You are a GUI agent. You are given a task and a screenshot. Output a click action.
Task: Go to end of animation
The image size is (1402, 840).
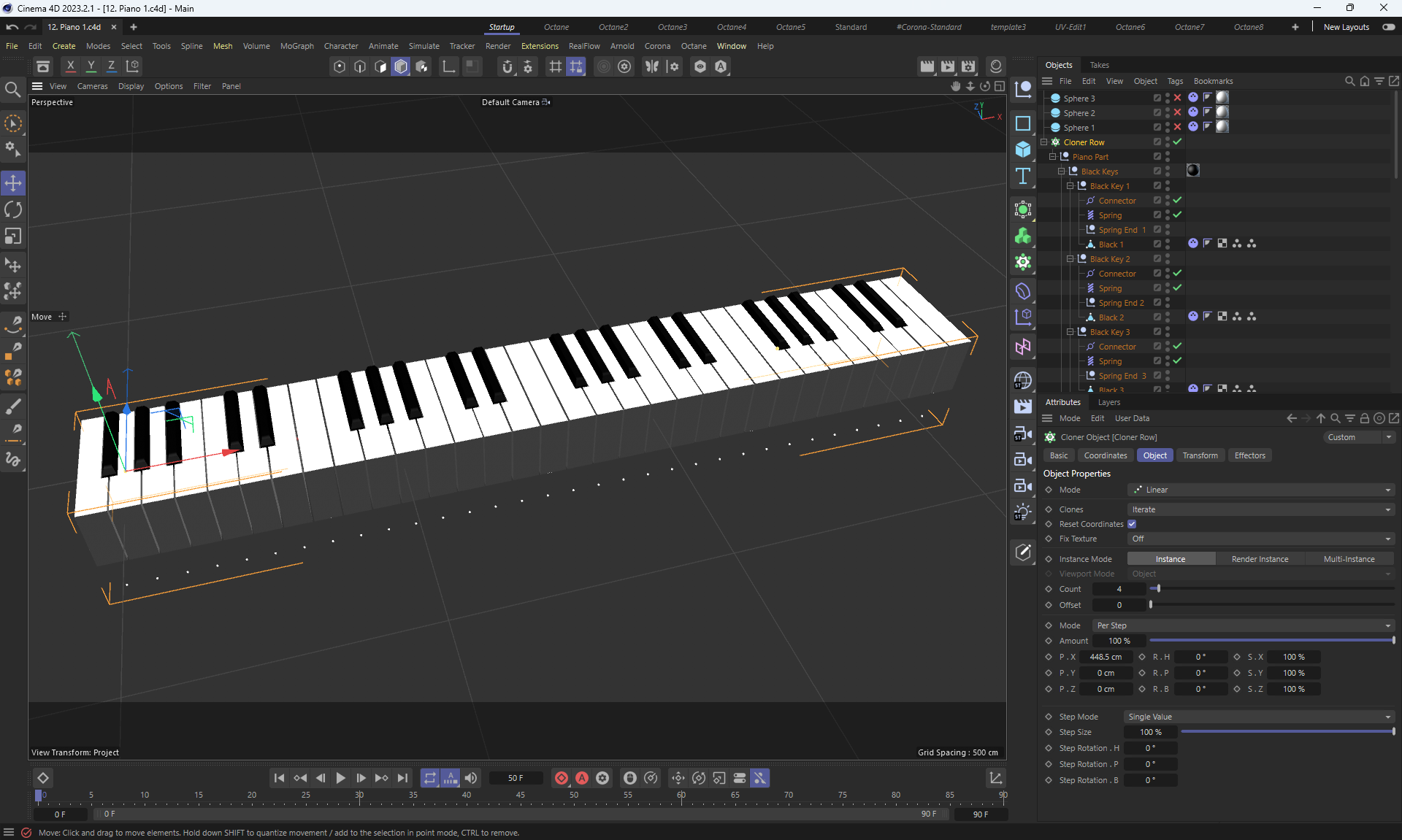coord(402,778)
